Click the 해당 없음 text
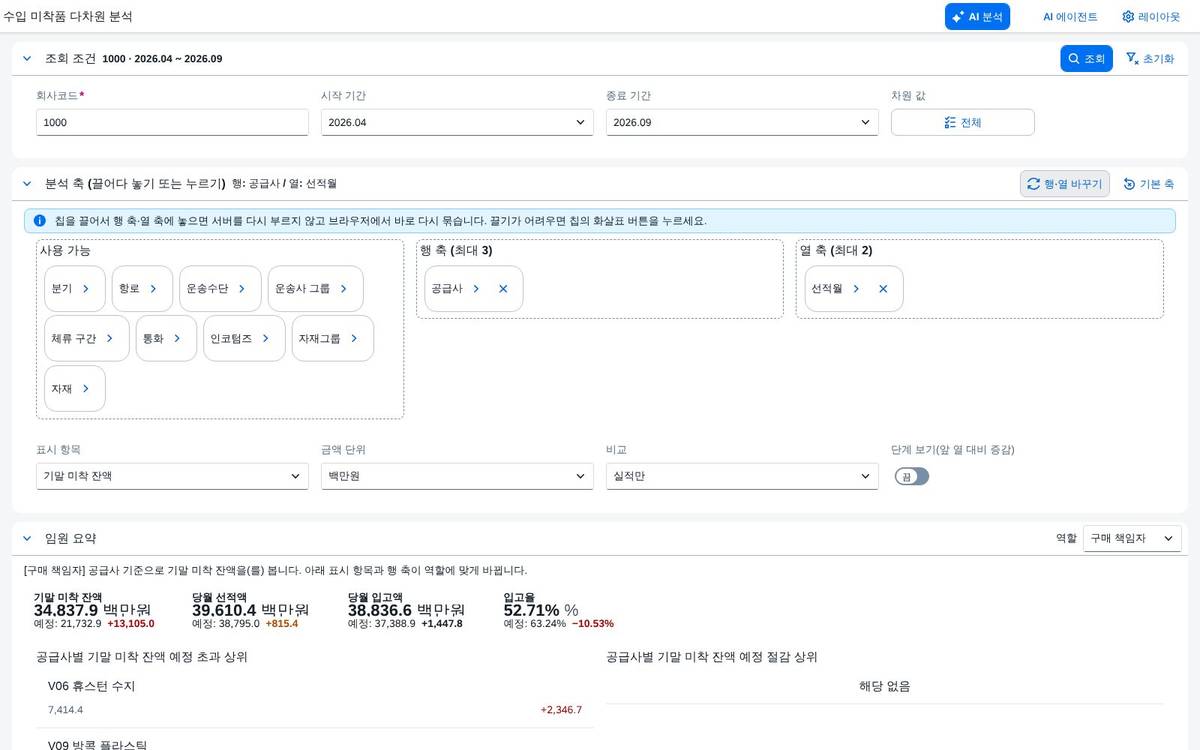The height and width of the screenshot is (750, 1200). (x=885, y=686)
